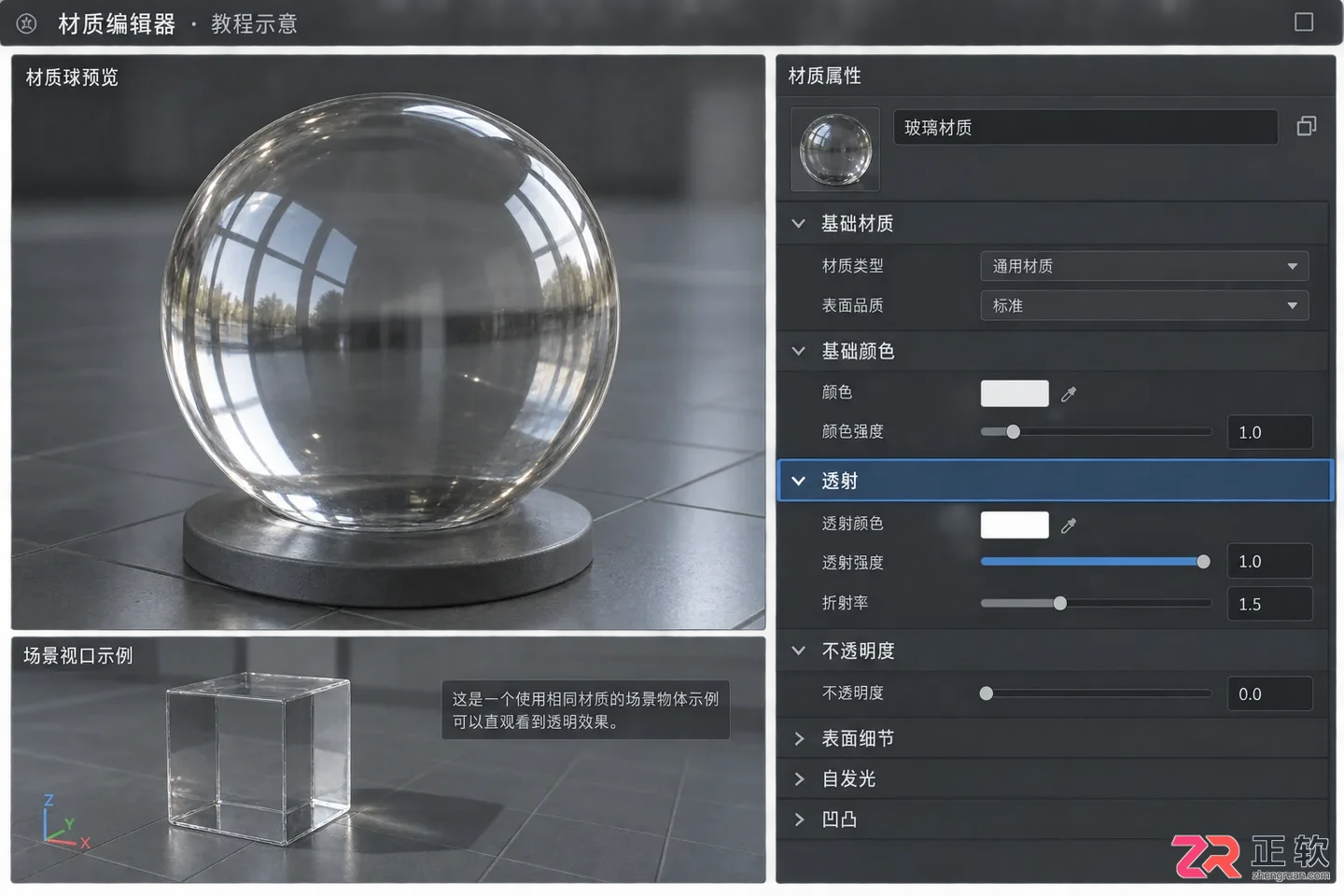
Task: Click the 透射强度 value field 1.0
Action: (1269, 562)
